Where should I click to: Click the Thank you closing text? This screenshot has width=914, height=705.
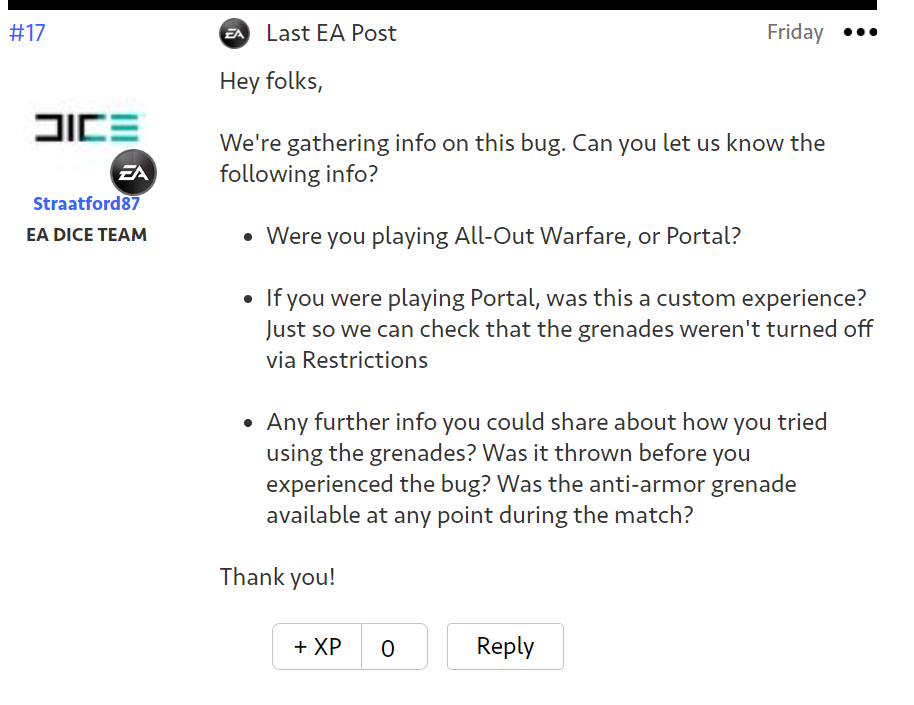[277, 577]
